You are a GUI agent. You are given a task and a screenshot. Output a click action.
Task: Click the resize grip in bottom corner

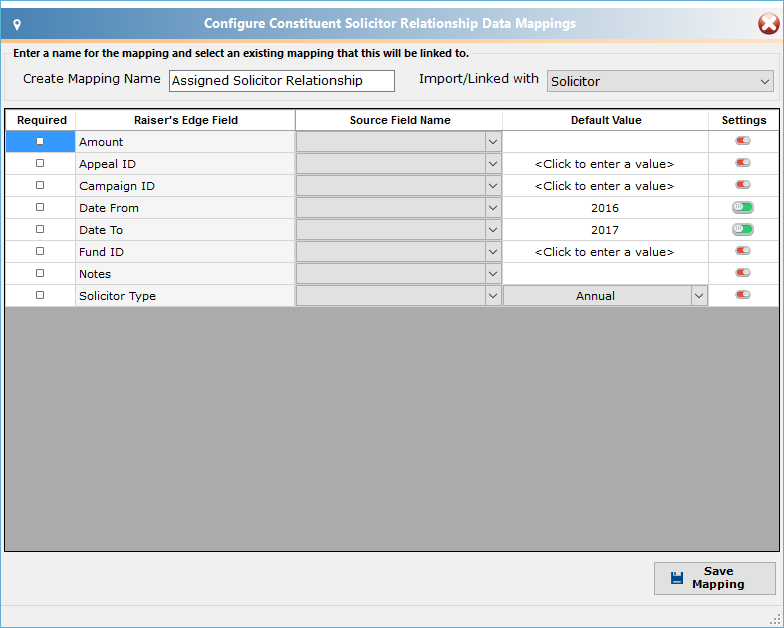tap(775, 620)
